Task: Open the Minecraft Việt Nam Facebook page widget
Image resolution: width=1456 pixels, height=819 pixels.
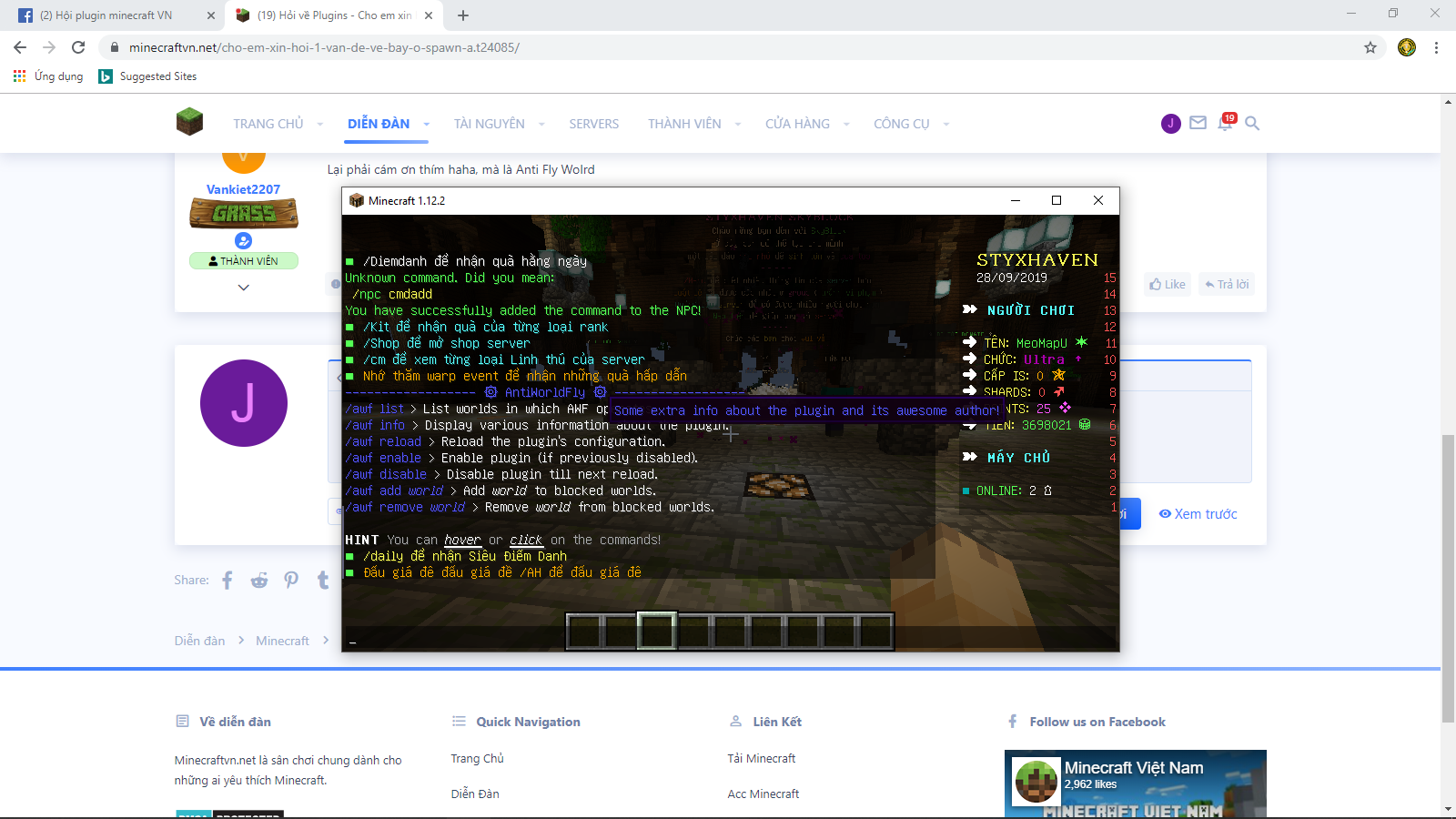Action: click(x=1136, y=784)
